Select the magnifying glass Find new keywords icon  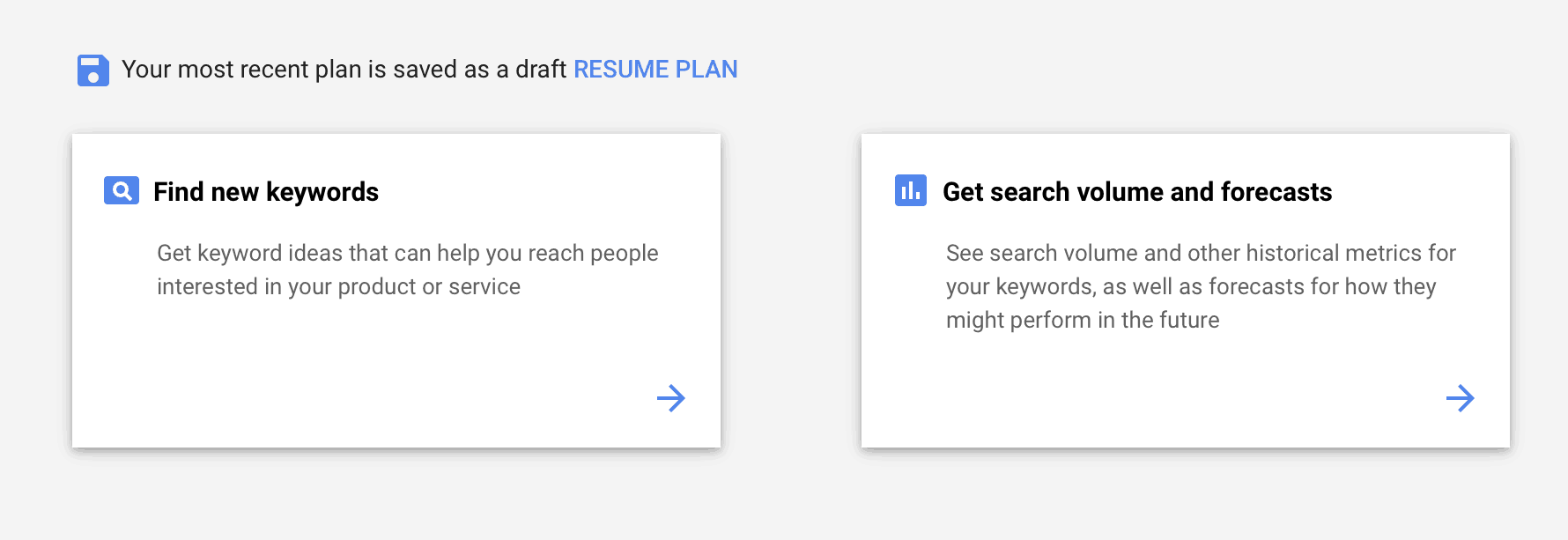(122, 190)
